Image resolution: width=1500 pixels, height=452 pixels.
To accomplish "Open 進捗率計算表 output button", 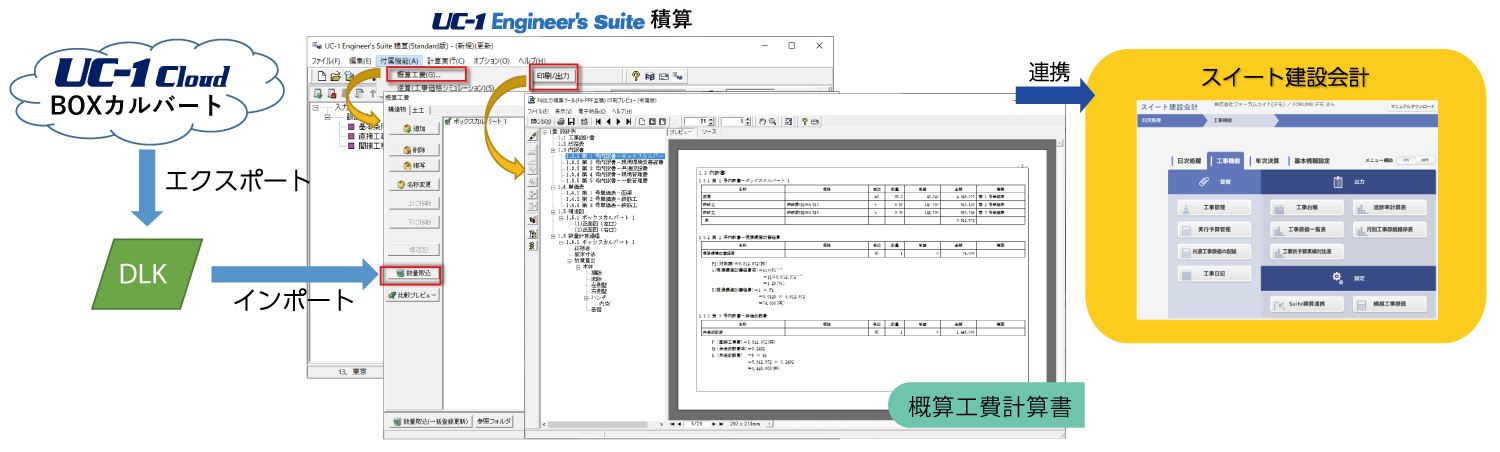I will click(1390, 209).
